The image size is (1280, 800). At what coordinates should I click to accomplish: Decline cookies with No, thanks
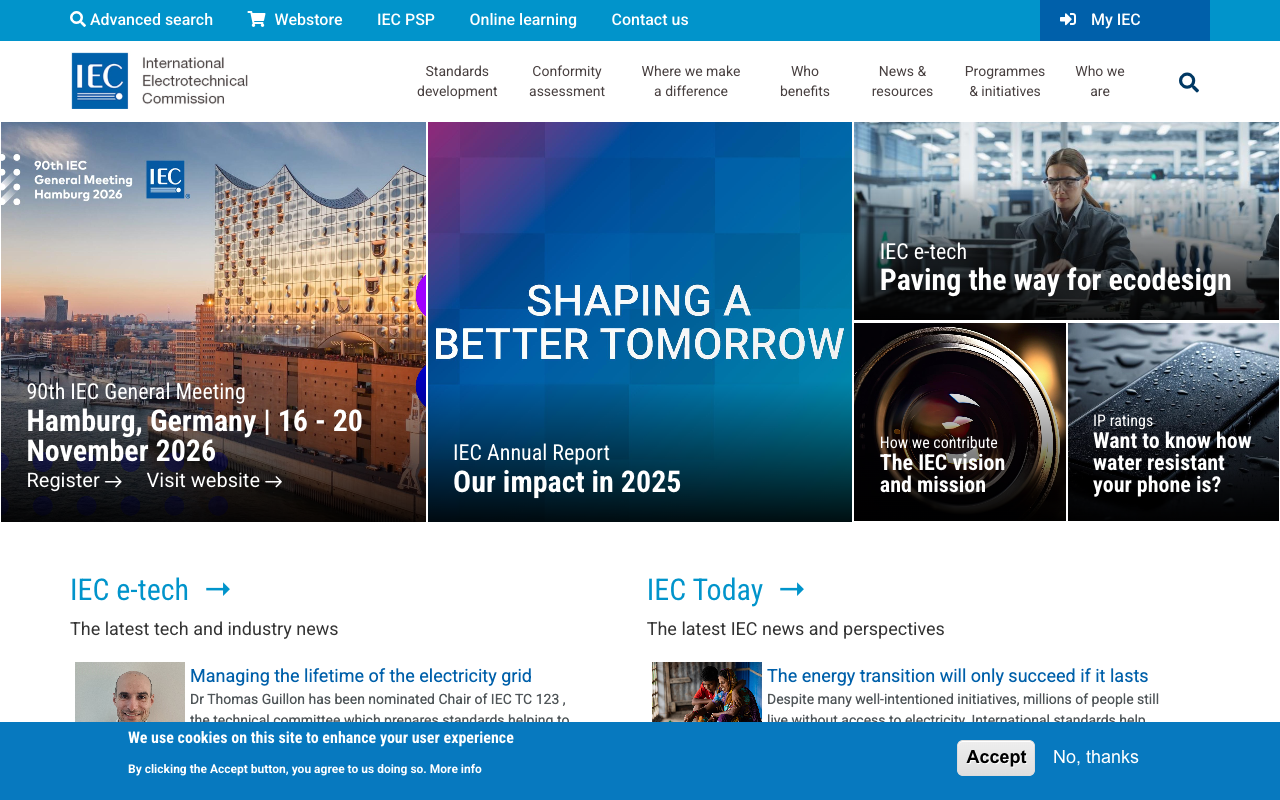click(1096, 757)
